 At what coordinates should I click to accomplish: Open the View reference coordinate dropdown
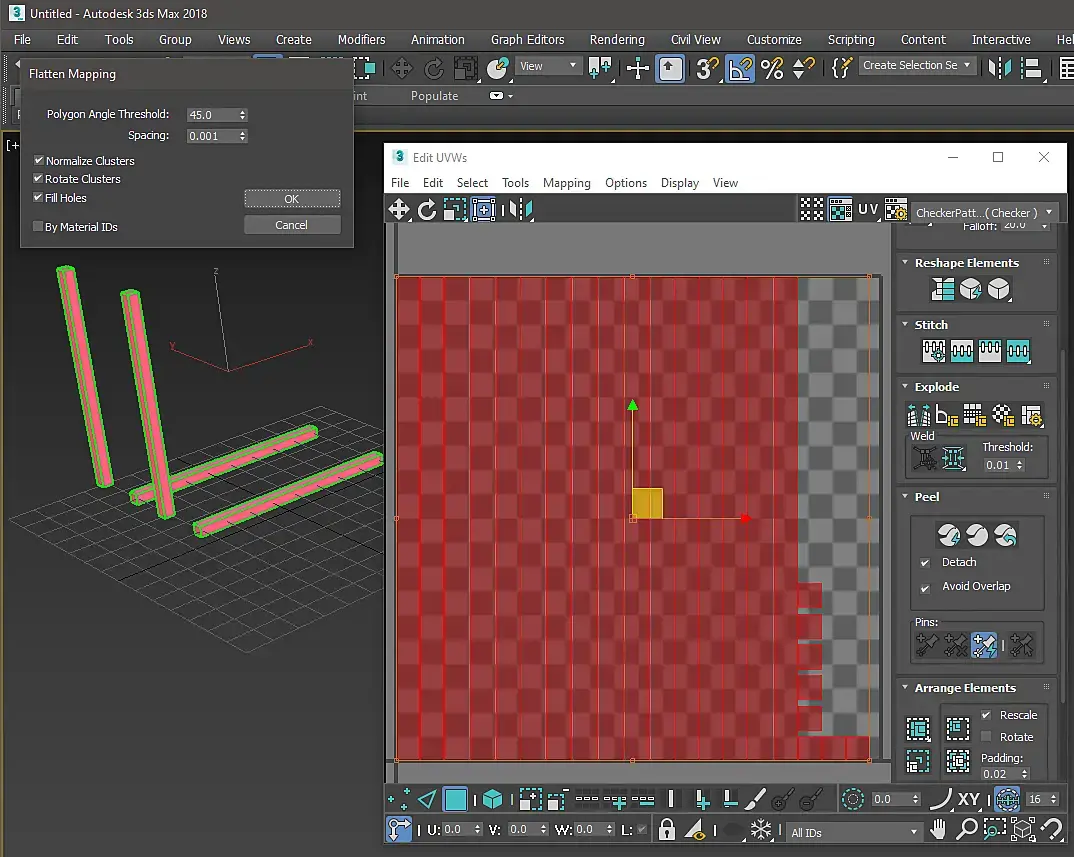[549, 66]
